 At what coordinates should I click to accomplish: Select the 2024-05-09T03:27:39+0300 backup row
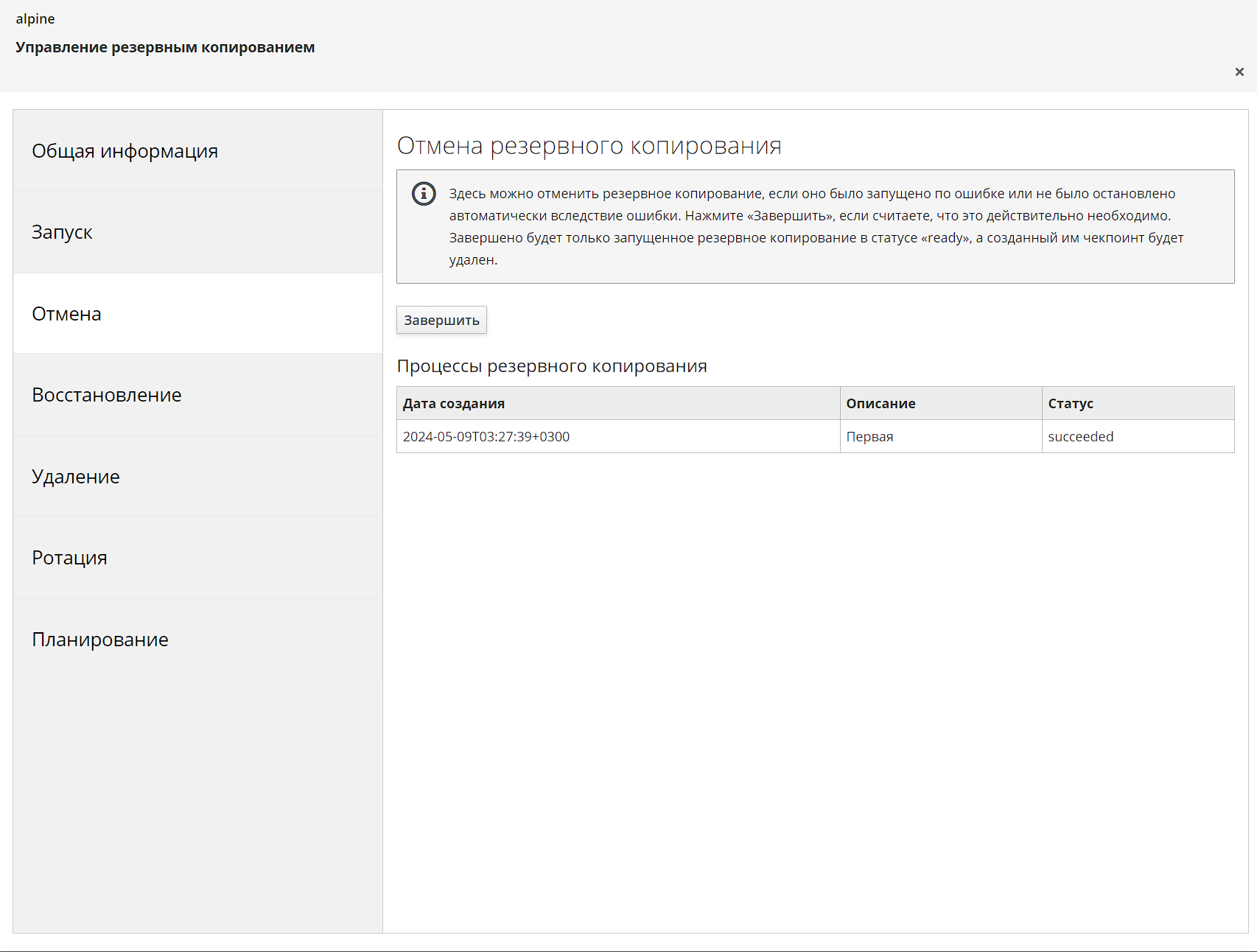[486, 437]
